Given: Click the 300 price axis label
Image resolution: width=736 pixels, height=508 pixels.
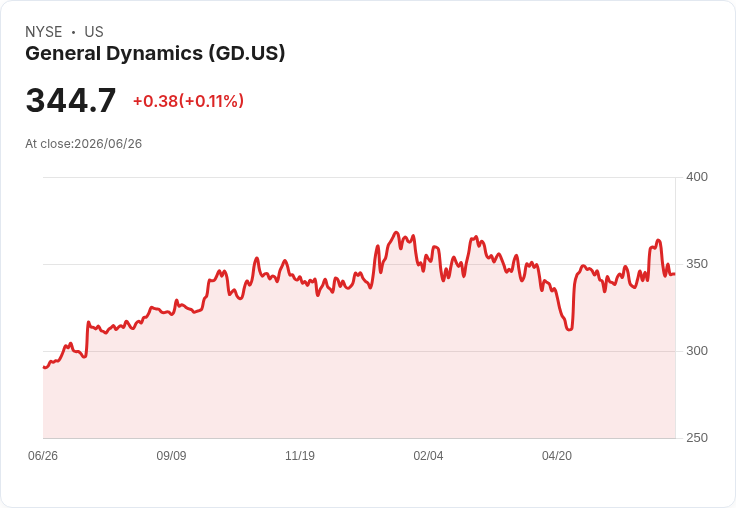Looking at the screenshot, I should tap(697, 351).
